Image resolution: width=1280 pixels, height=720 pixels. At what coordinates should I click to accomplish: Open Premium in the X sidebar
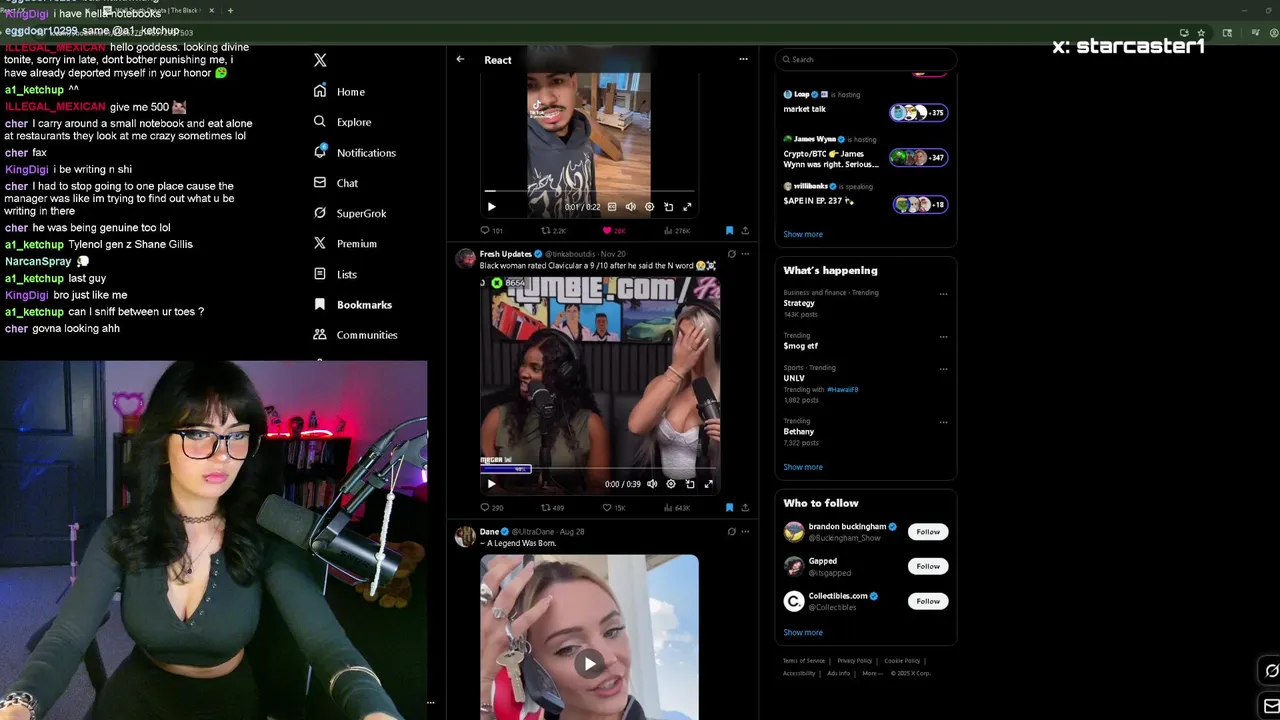point(345,243)
